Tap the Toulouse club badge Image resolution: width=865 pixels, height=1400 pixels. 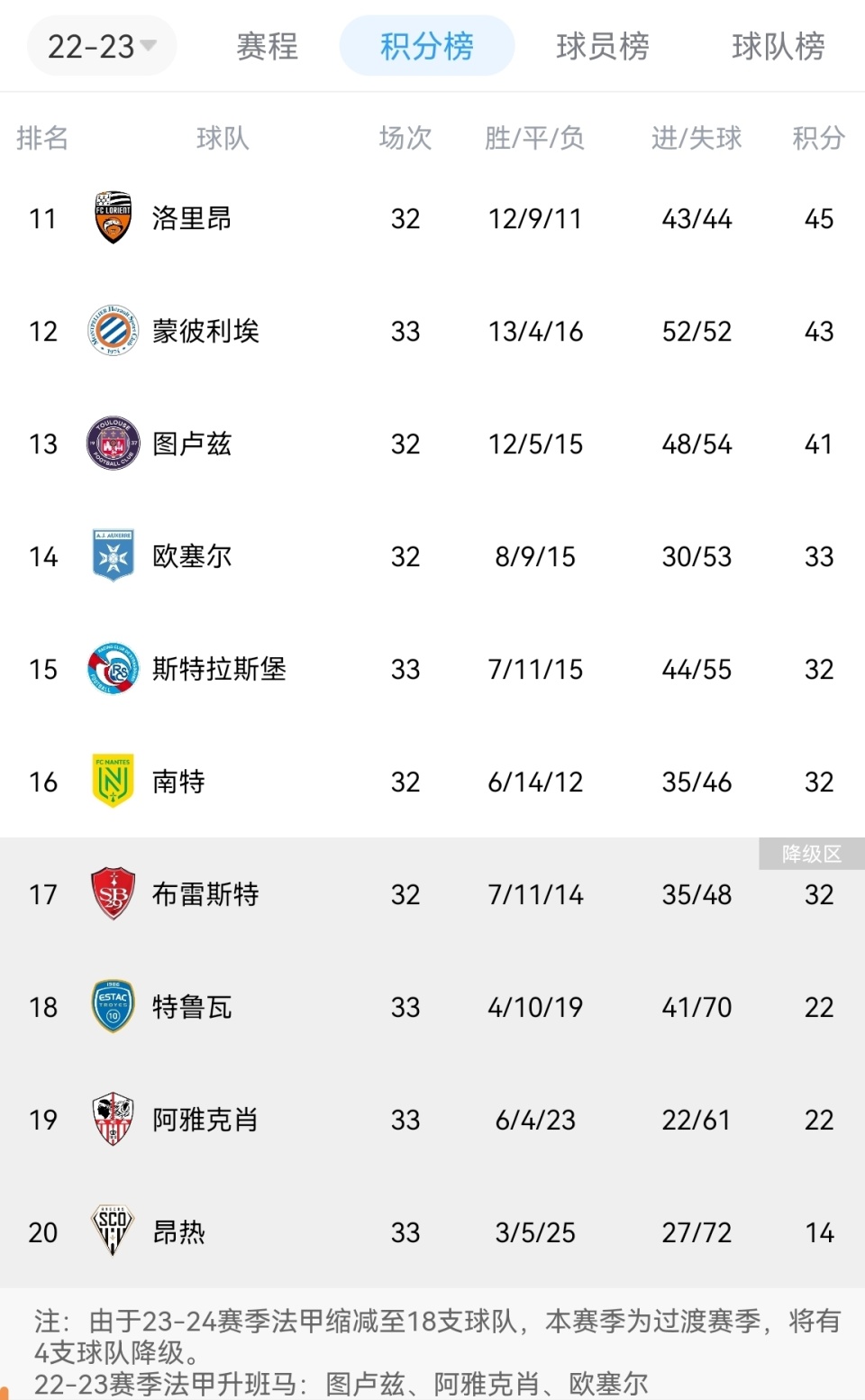(113, 444)
